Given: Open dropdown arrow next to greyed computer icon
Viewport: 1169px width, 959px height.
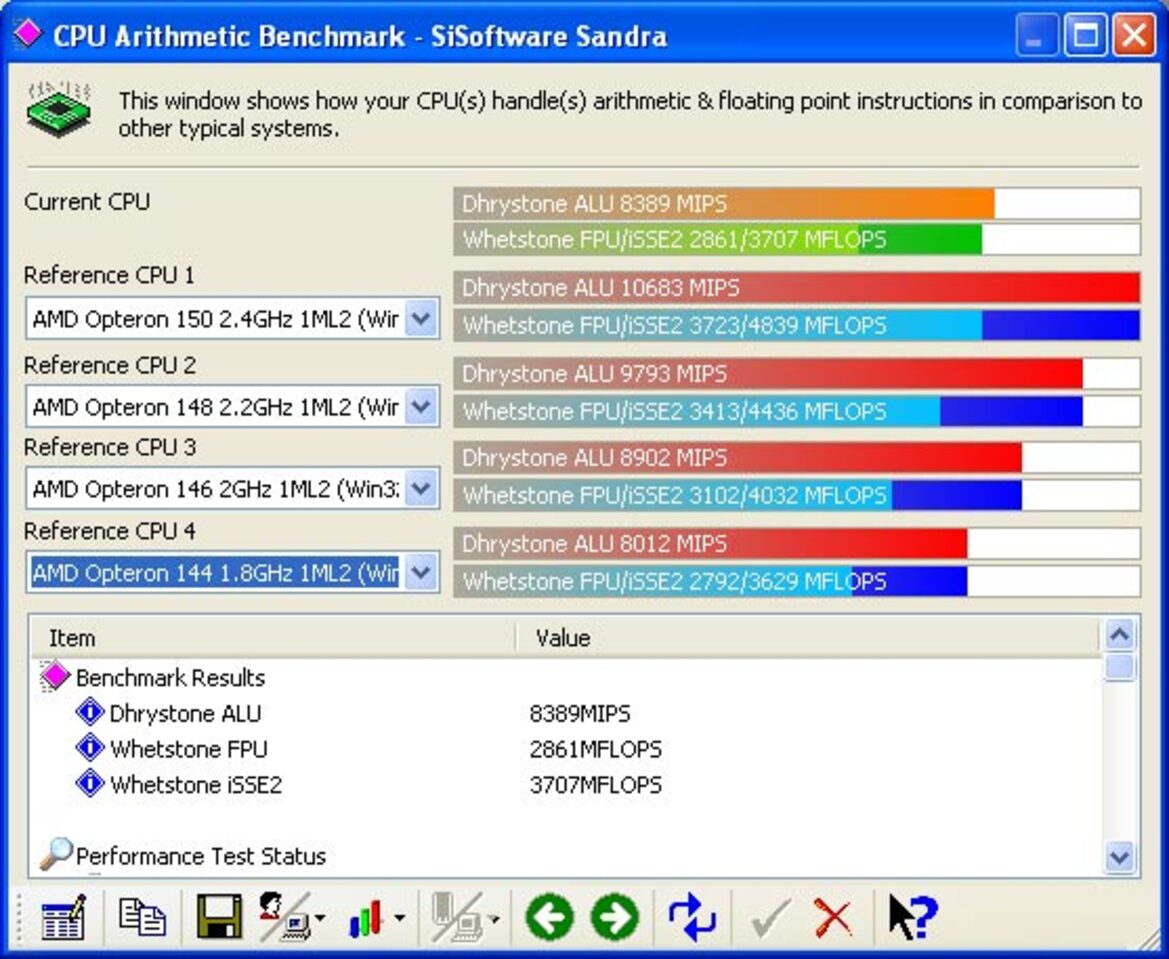Looking at the screenshot, I should 494,918.
